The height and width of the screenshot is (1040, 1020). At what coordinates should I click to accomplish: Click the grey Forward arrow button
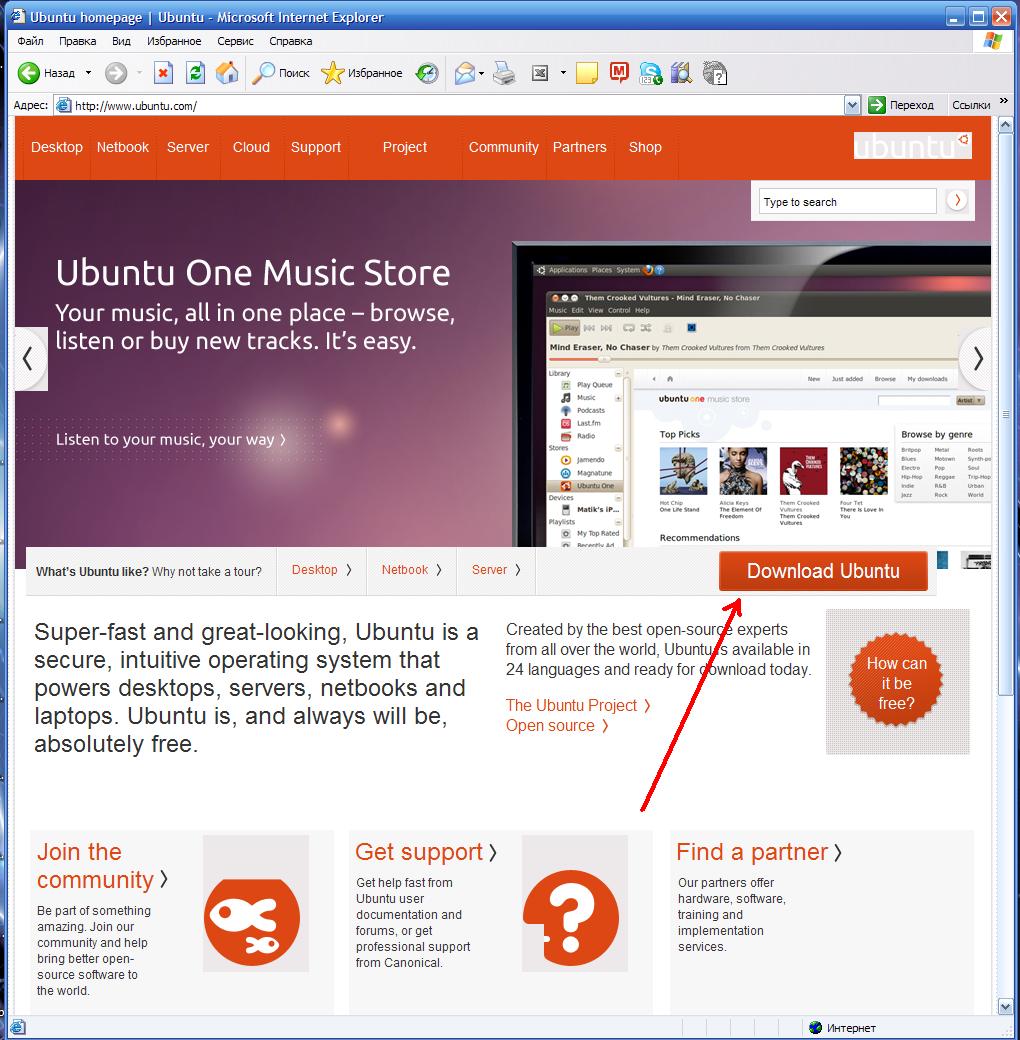pyautogui.click(x=116, y=73)
